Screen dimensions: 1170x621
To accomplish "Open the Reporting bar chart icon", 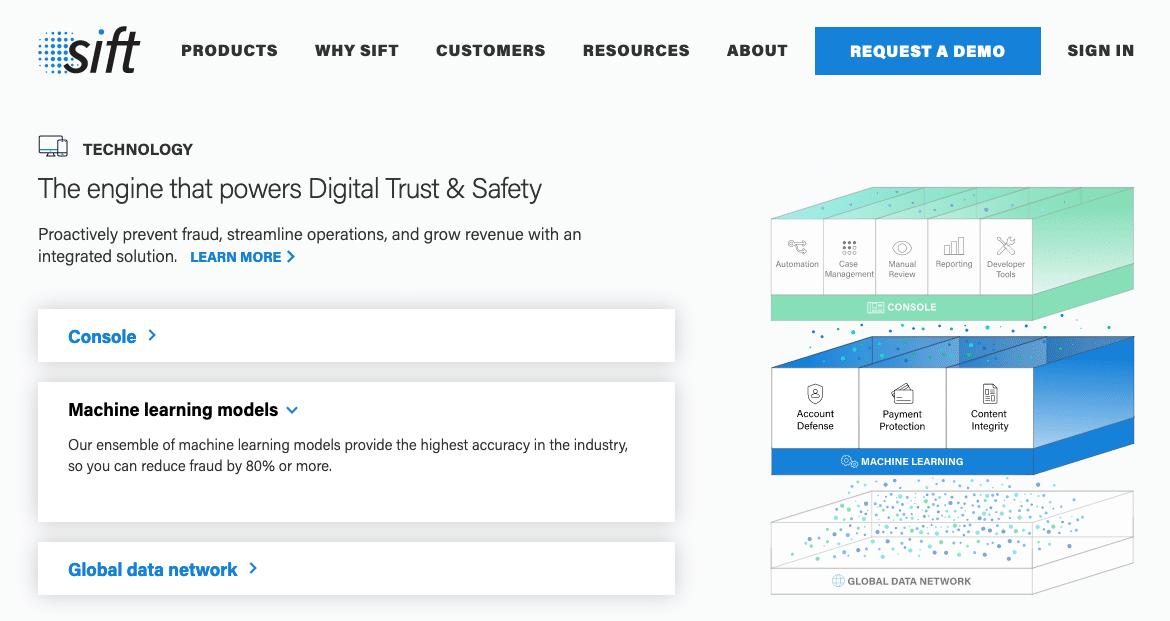I will pos(954,246).
